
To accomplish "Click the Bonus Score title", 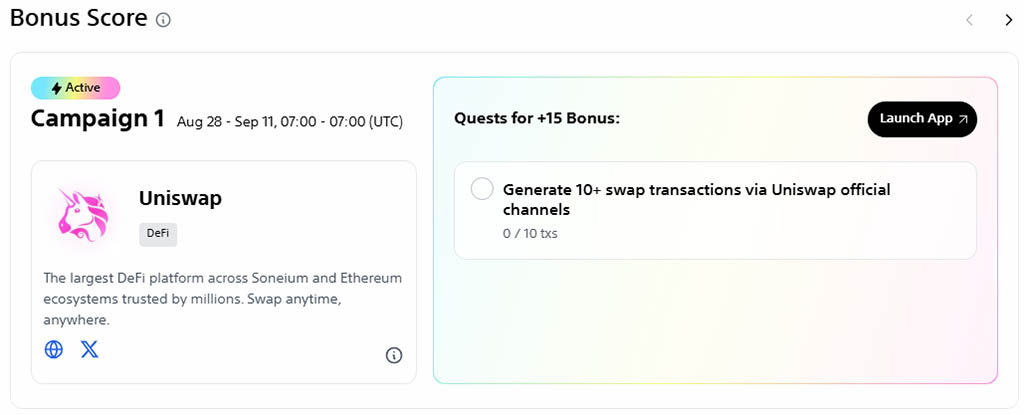I will pos(79,18).
